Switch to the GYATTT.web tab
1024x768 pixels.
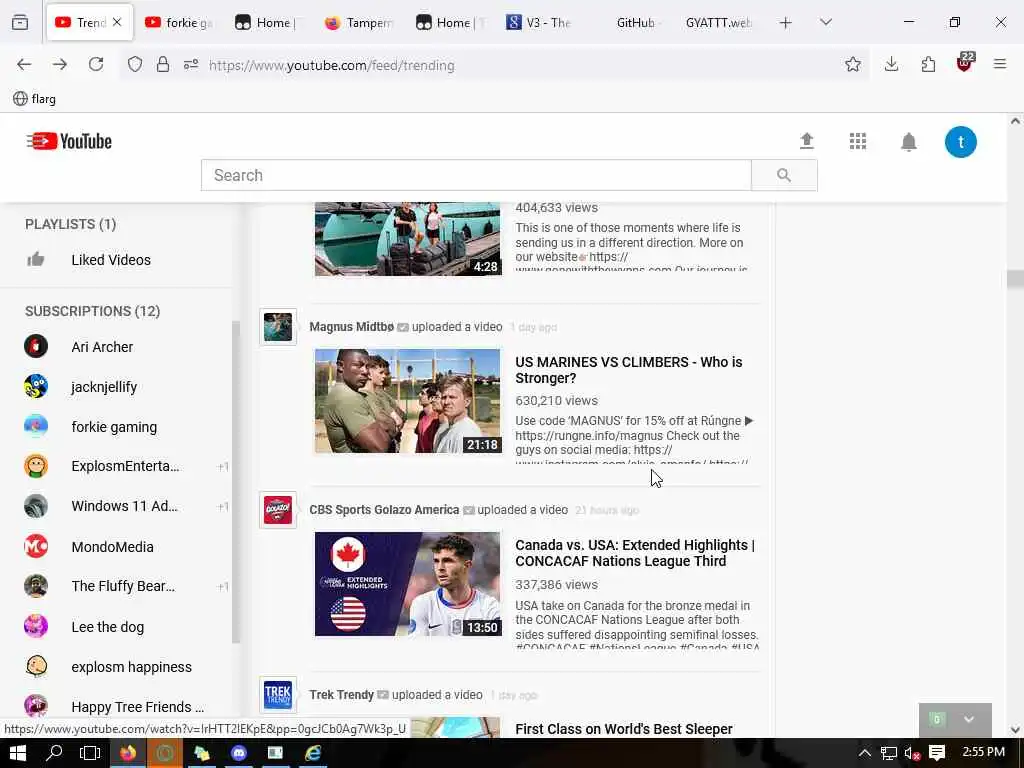coord(718,22)
